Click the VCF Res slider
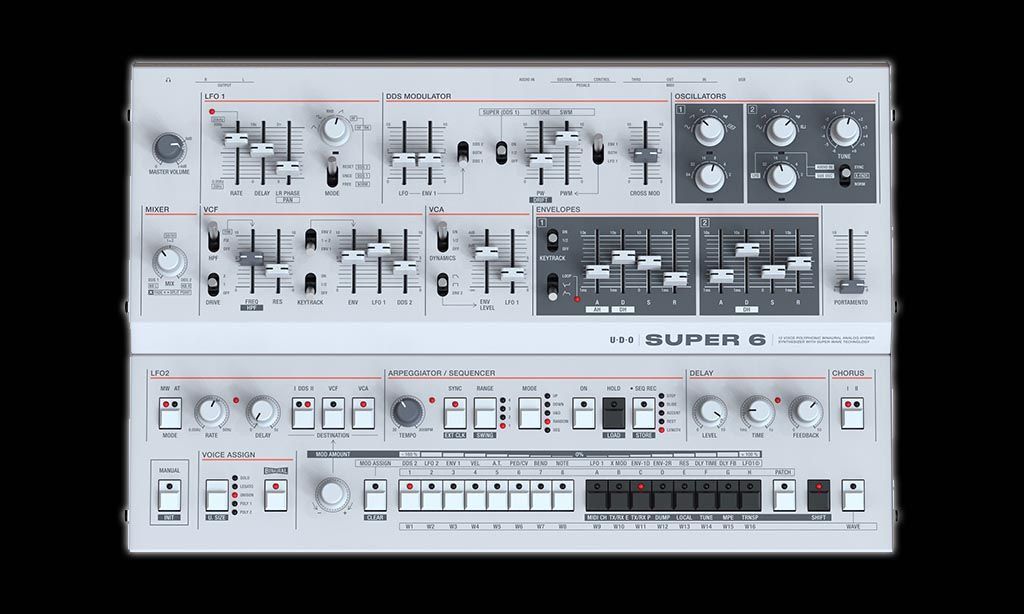 click(x=277, y=269)
